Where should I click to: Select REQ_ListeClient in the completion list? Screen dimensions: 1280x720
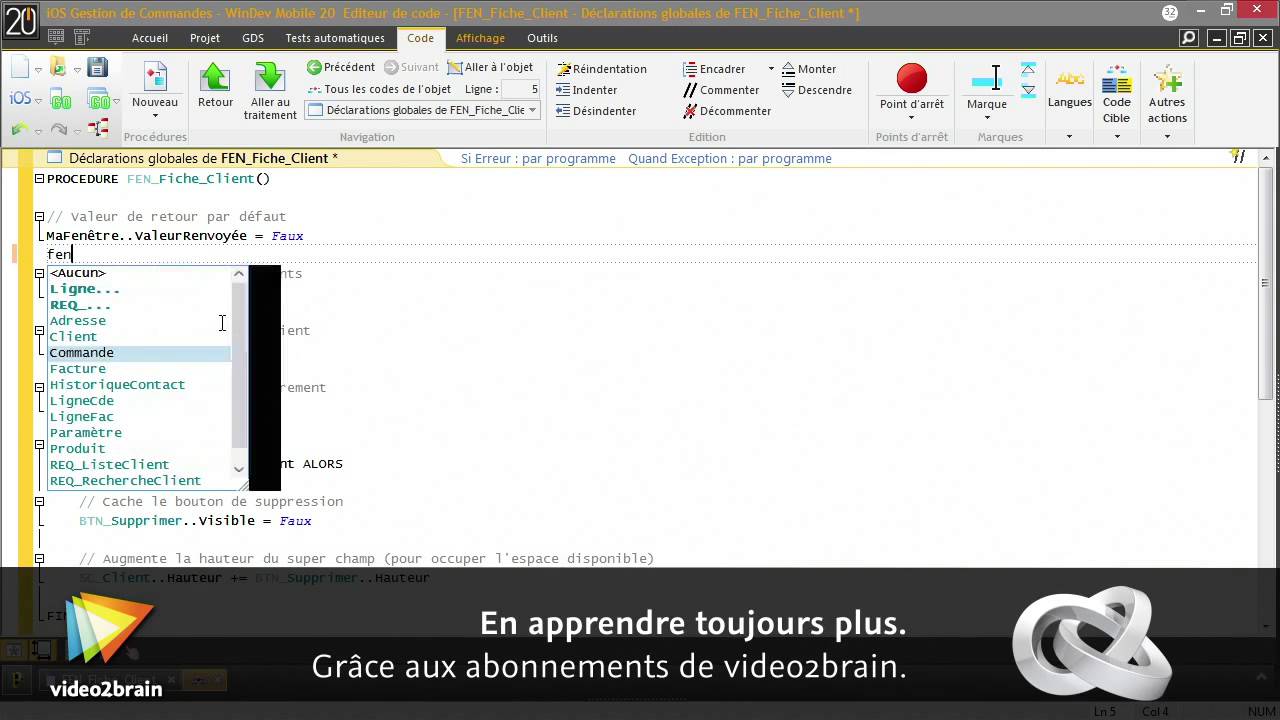pyautogui.click(x=140, y=465)
